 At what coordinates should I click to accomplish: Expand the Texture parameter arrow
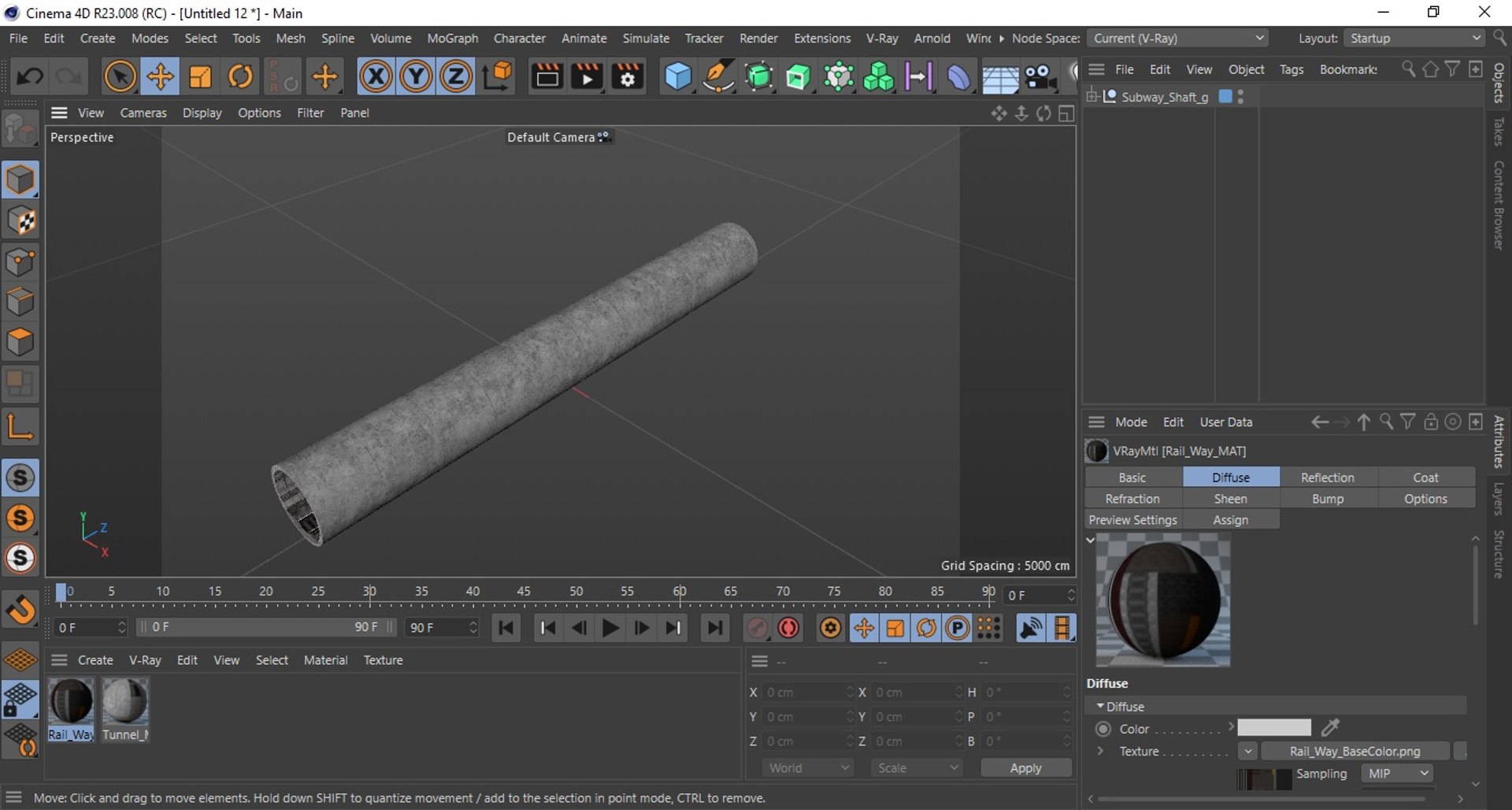coord(1100,751)
